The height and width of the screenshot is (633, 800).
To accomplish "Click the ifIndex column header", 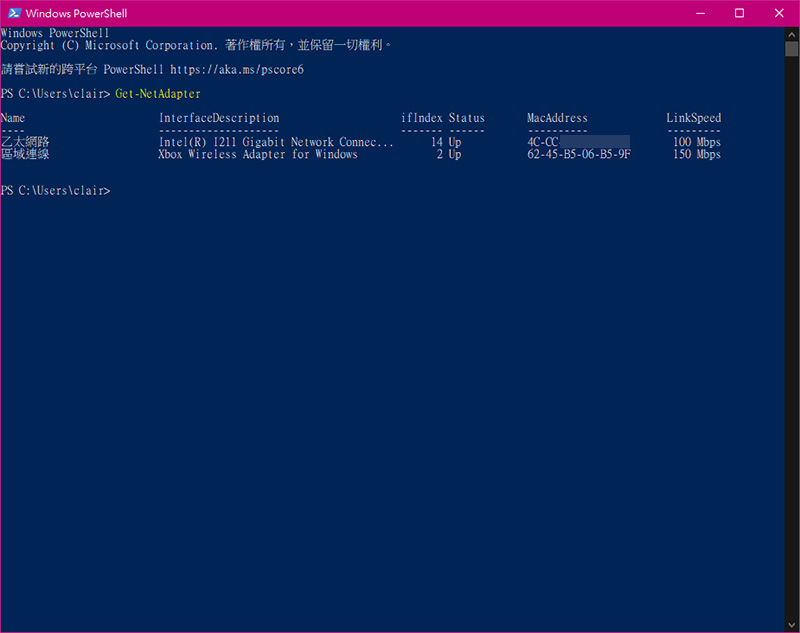I will click(x=421, y=118).
